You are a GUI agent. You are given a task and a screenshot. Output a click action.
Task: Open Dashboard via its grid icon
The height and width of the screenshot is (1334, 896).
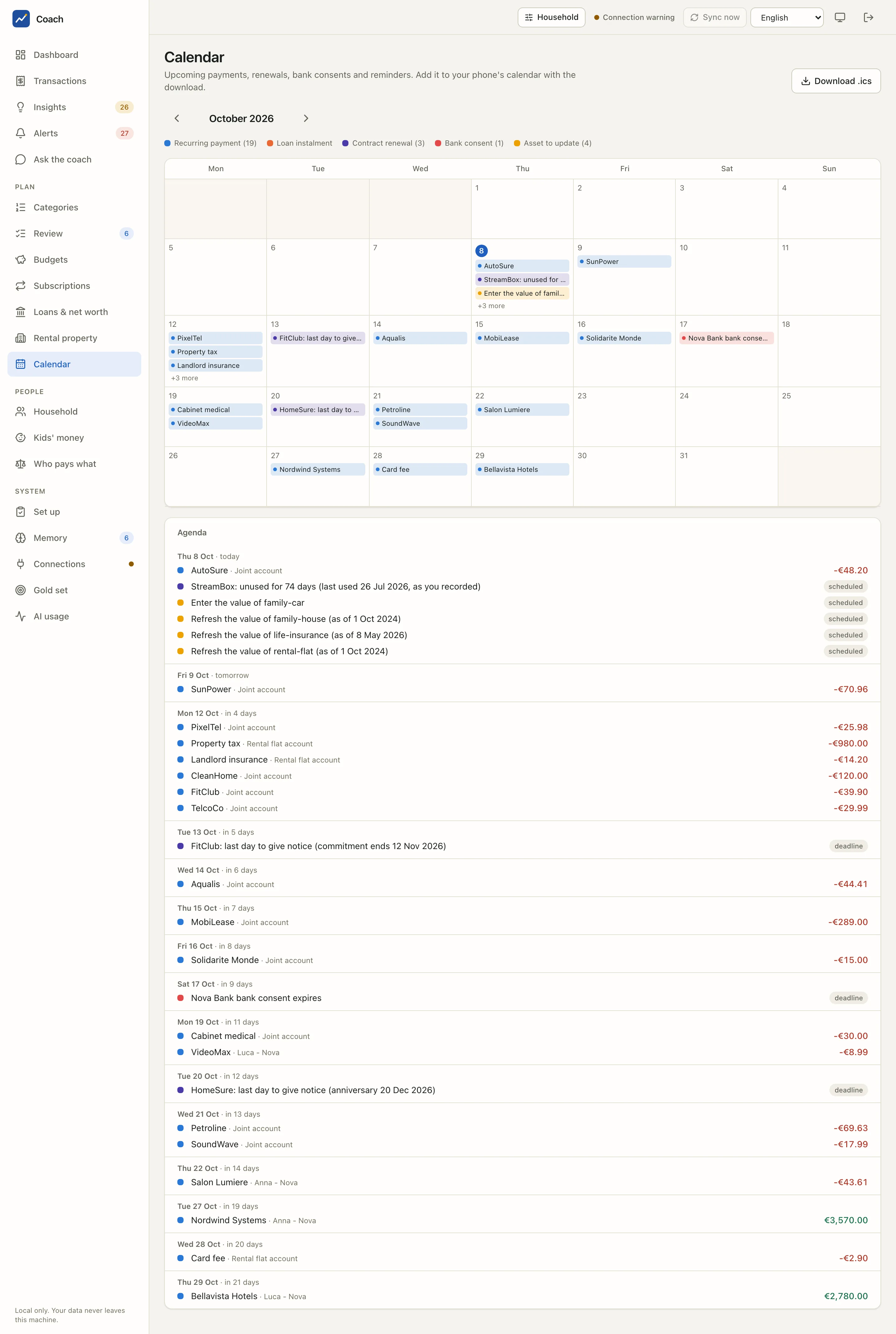[x=21, y=55]
